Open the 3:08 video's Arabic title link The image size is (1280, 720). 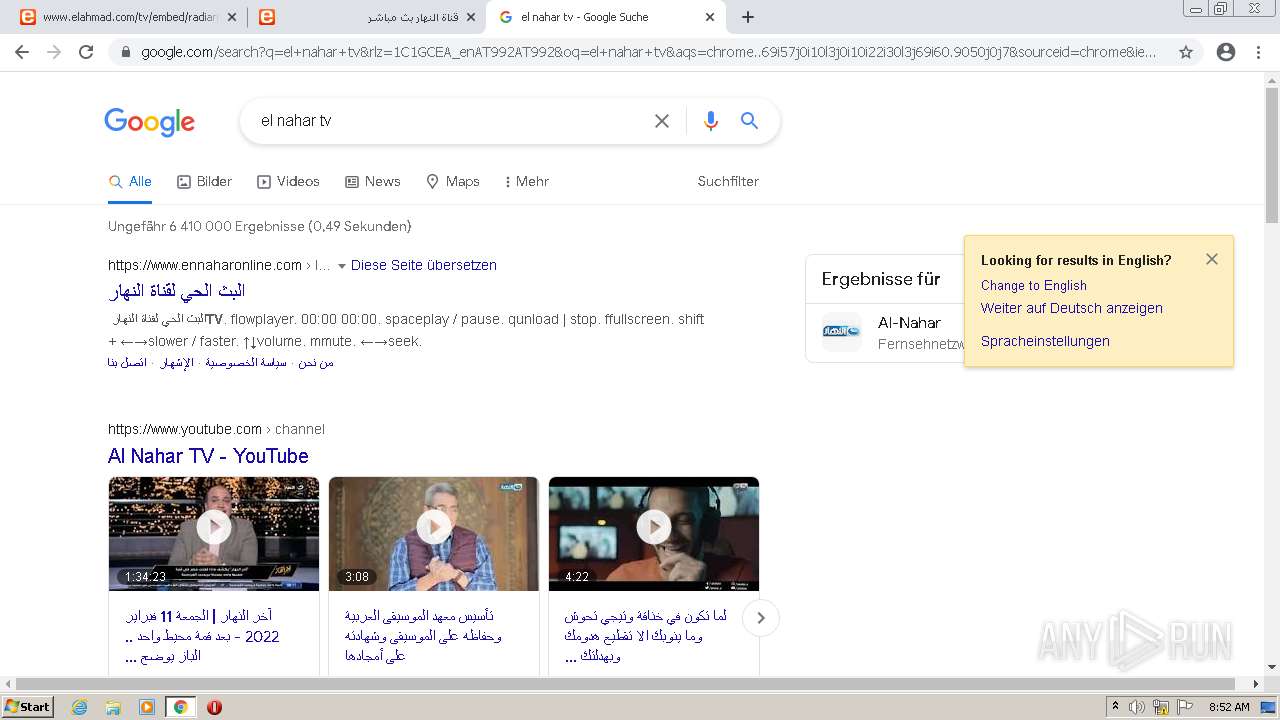[423, 636]
